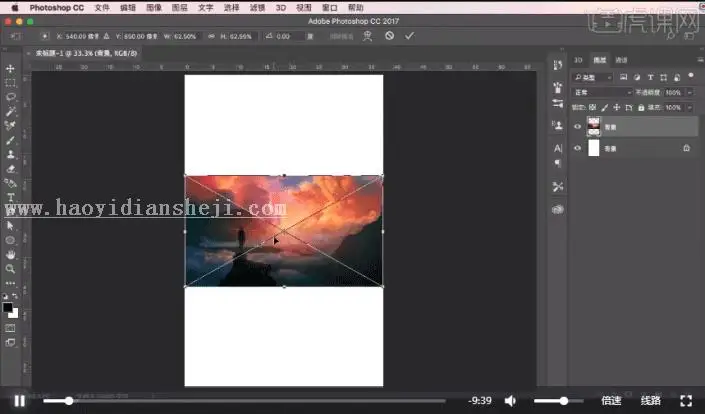705x414 pixels.
Task: Toggle prevent artboard auto-nesting lock
Action: coord(629,107)
